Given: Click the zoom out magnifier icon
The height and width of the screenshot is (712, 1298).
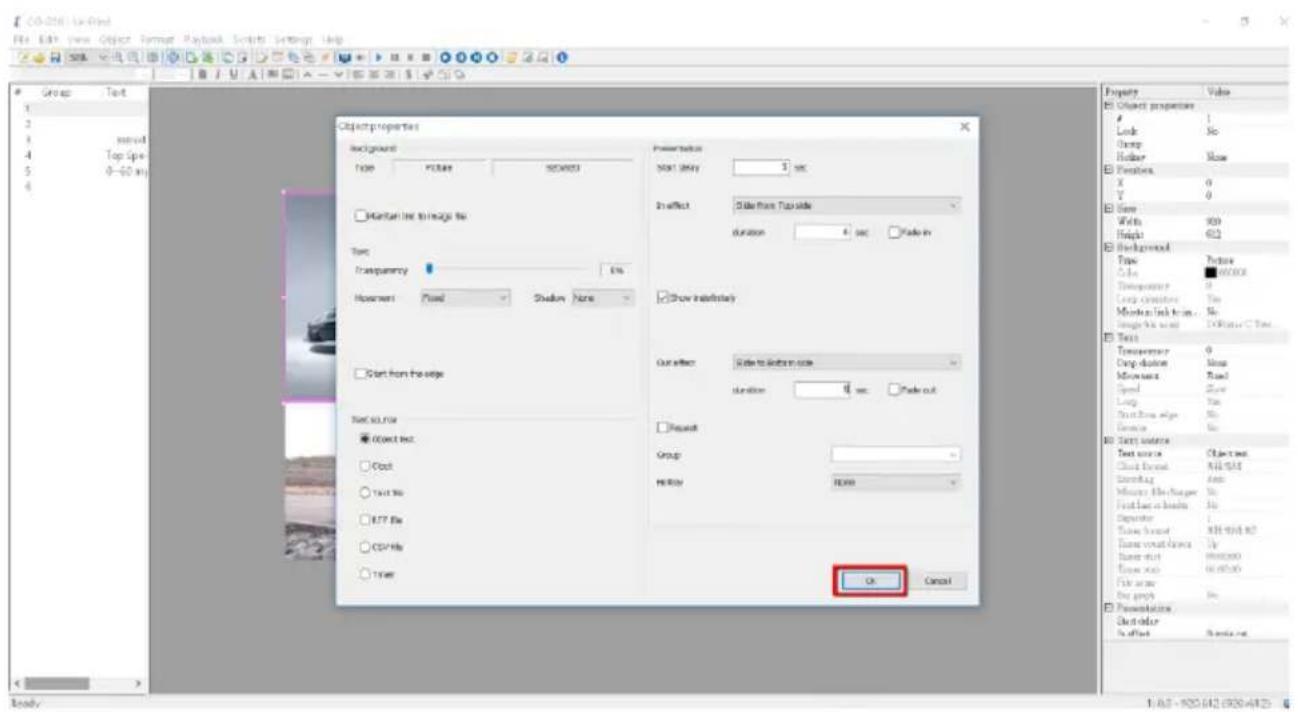Looking at the screenshot, I should pos(133,58).
